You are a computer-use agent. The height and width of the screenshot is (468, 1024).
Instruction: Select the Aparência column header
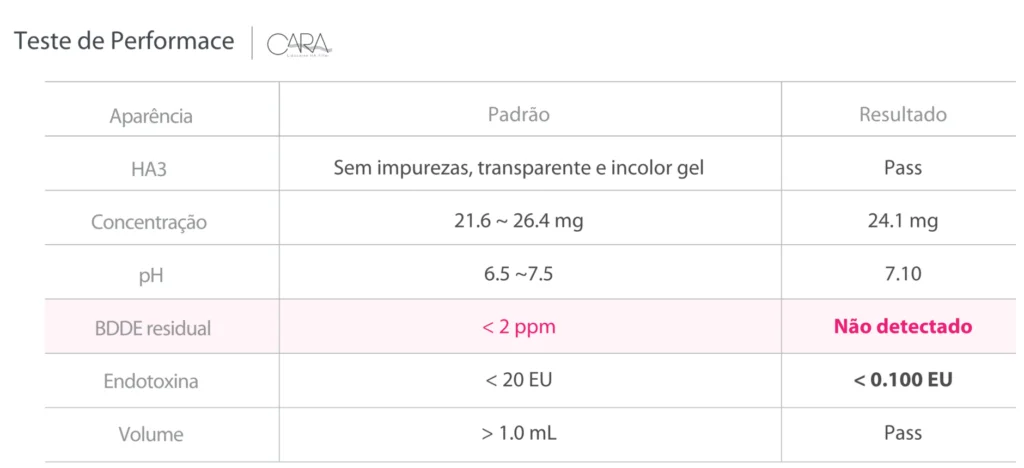coord(151,116)
